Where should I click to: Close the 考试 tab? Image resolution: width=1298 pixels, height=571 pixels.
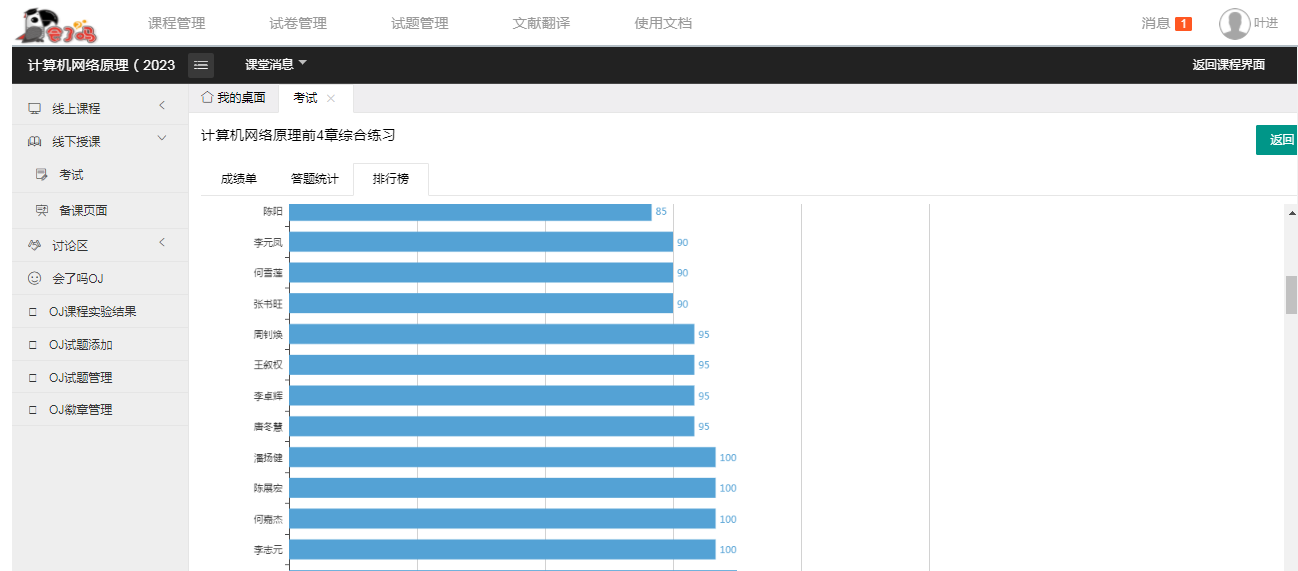coord(331,98)
